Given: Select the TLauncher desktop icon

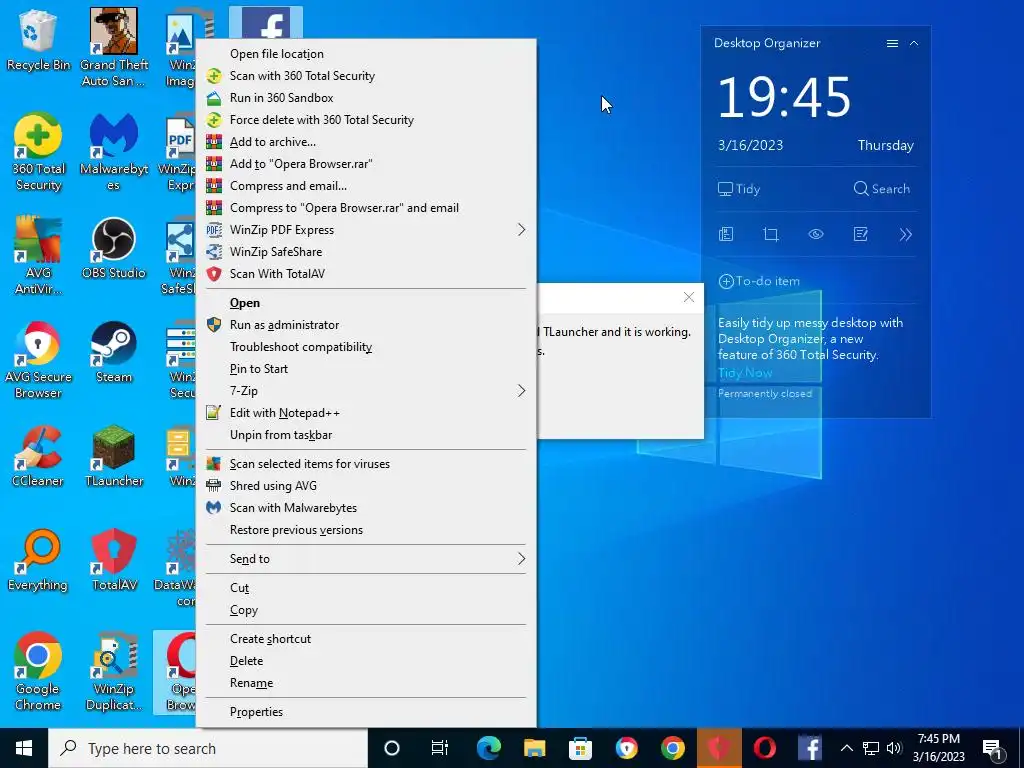Looking at the screenshot, I should coord(114,456).
